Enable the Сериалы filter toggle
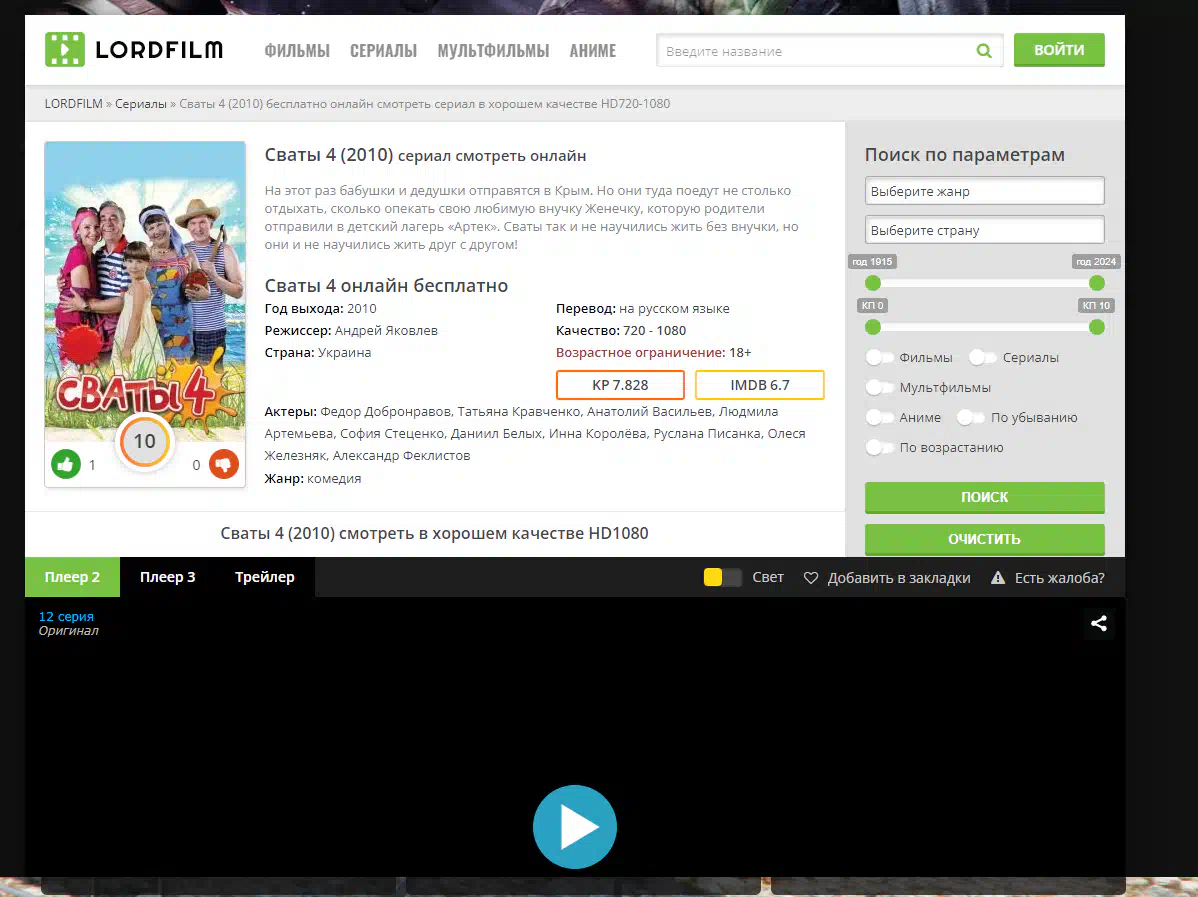 coord(983,358)
